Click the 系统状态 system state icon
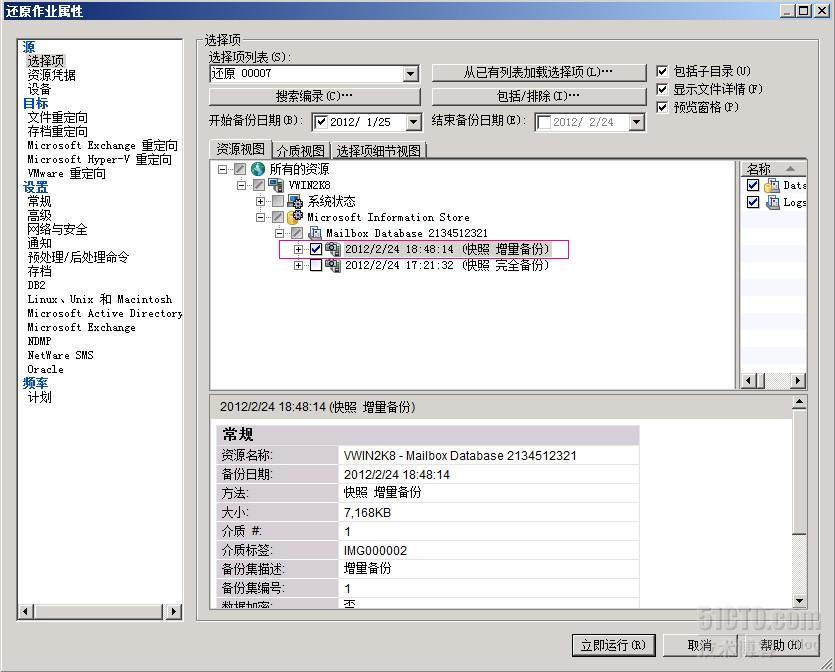The height and width of the screenshot is (672, 835). click(294, 201)
